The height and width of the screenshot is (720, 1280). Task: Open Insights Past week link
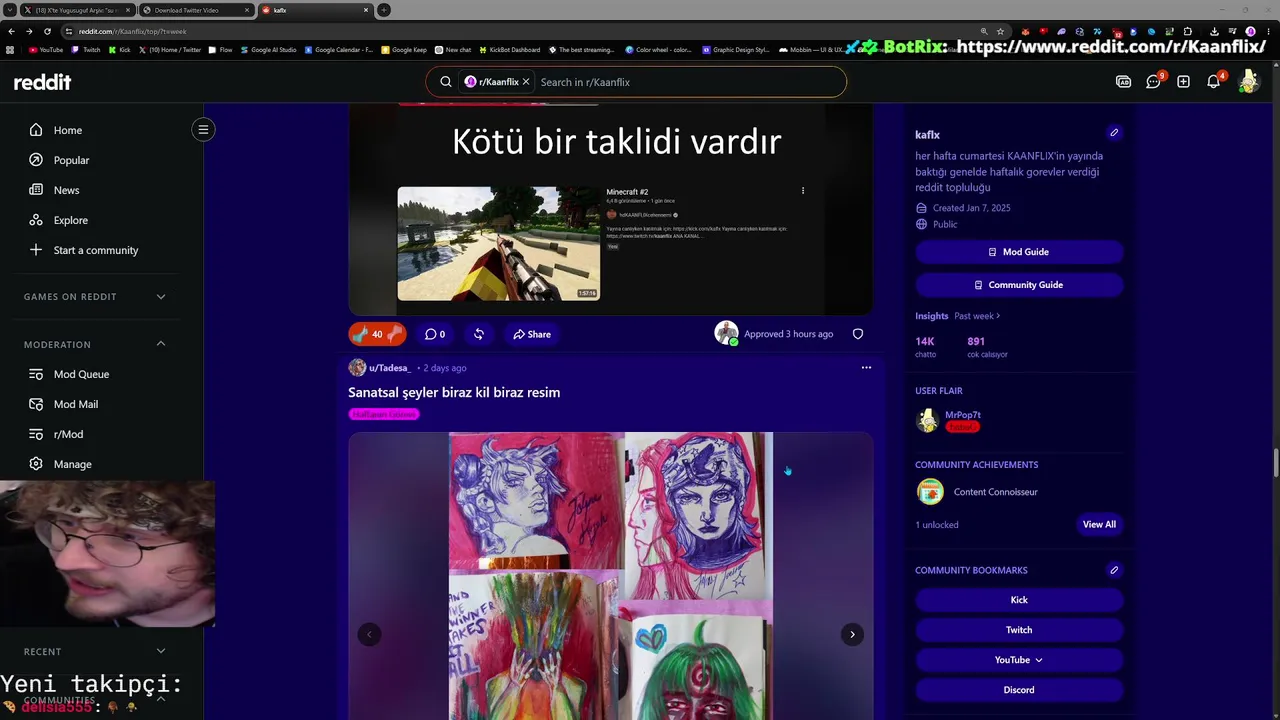[x=977, y=316]
